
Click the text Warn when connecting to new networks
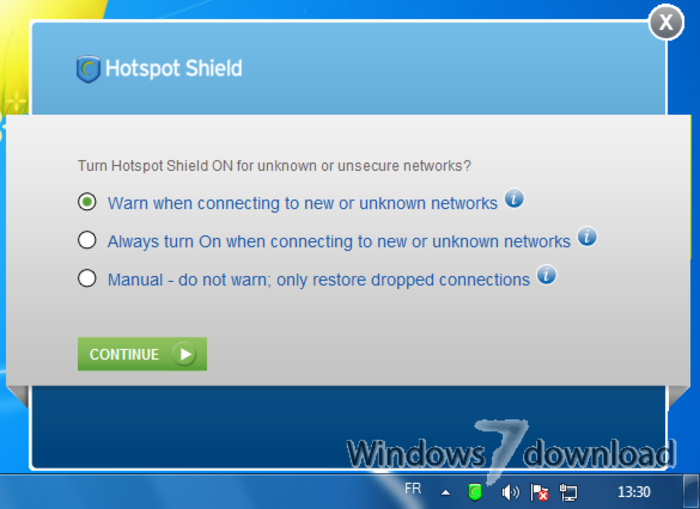tap(302, 203)
